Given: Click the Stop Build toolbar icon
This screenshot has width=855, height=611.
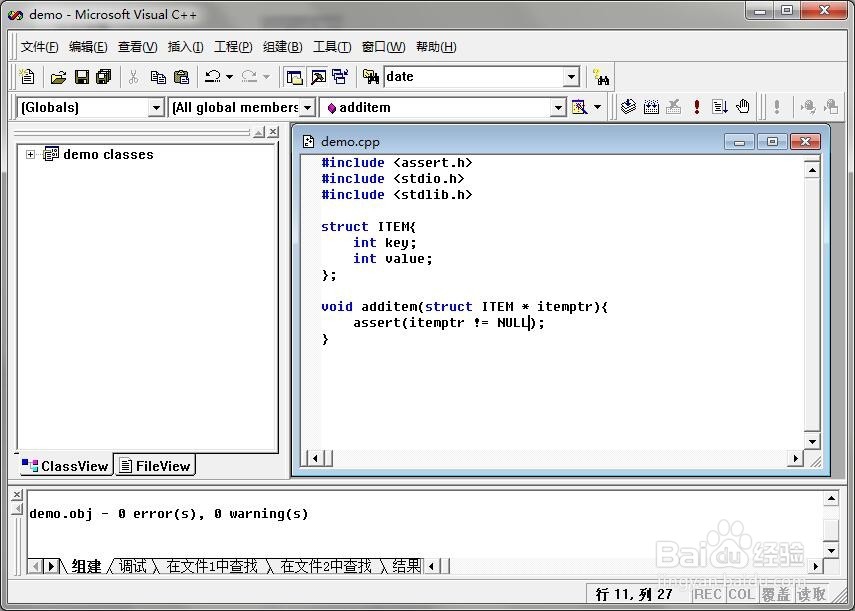Looking at the screenshot, I should (x=674, y=106).
